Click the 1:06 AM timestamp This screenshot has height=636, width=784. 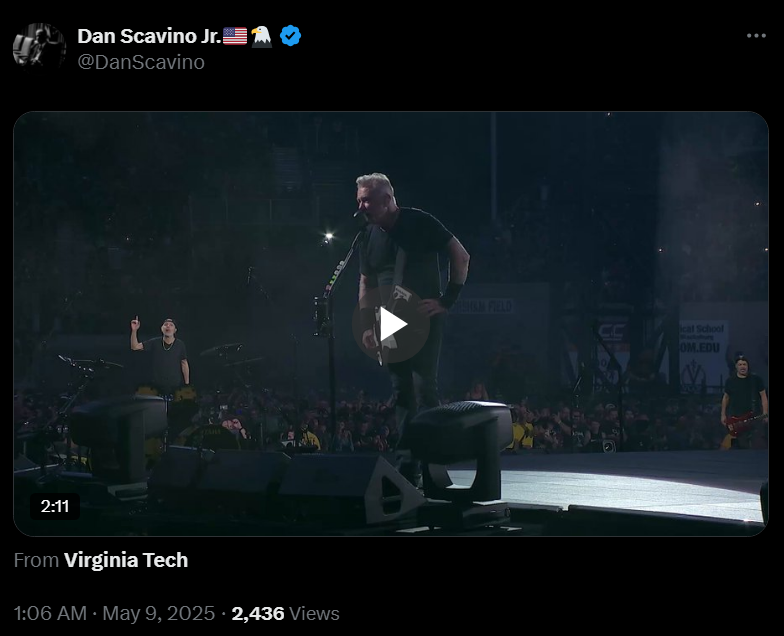50,614
